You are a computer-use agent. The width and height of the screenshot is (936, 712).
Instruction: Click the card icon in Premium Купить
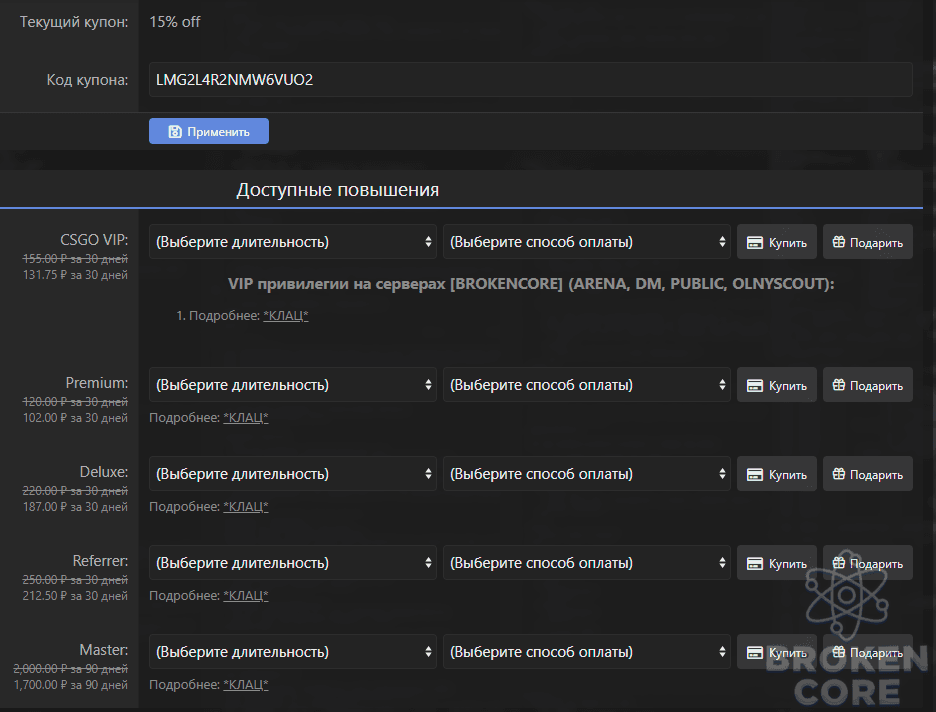pyautogui.click(x=755, y=386)
